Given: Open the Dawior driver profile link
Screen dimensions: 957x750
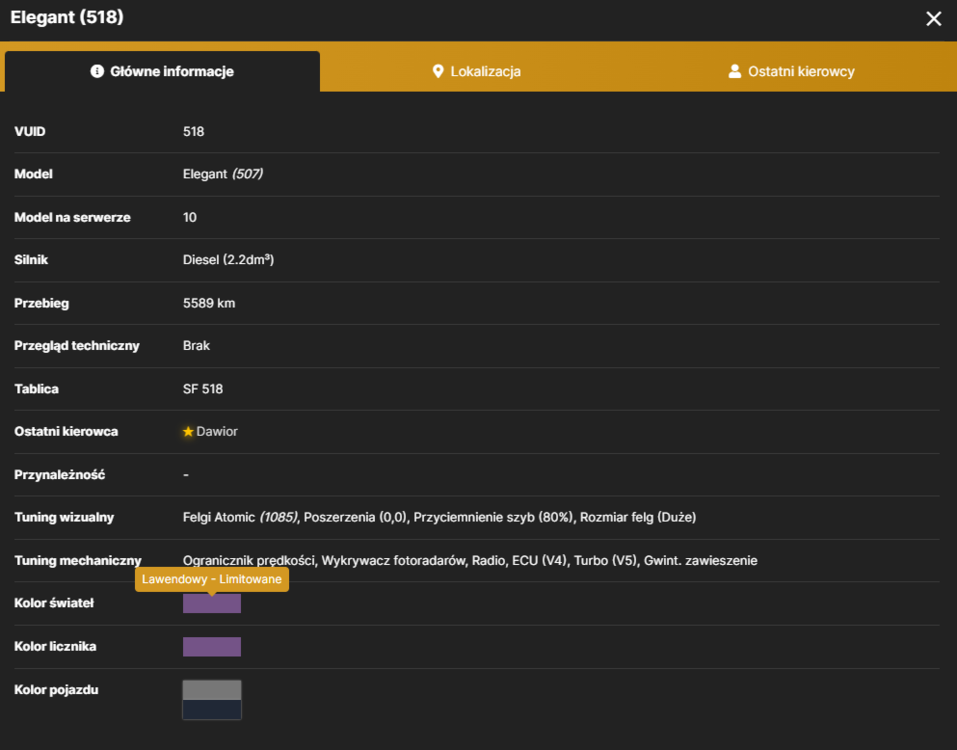Looking at the screenshot, I should pyautogui.click(x=217, y=431).
